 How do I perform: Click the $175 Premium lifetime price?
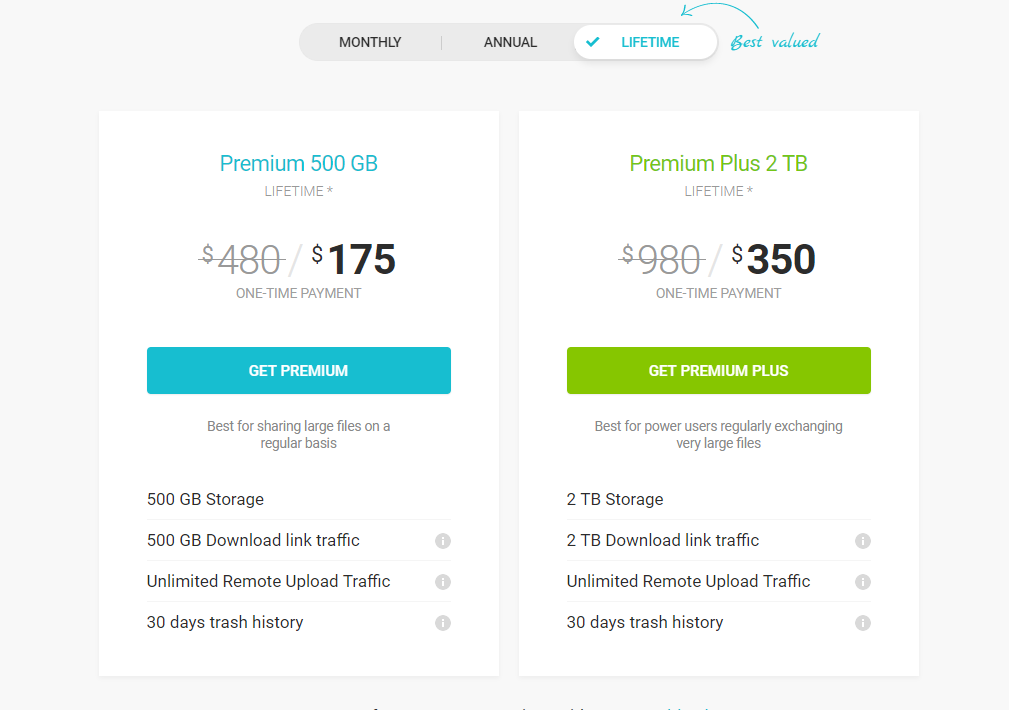click(x=353, y=260)
